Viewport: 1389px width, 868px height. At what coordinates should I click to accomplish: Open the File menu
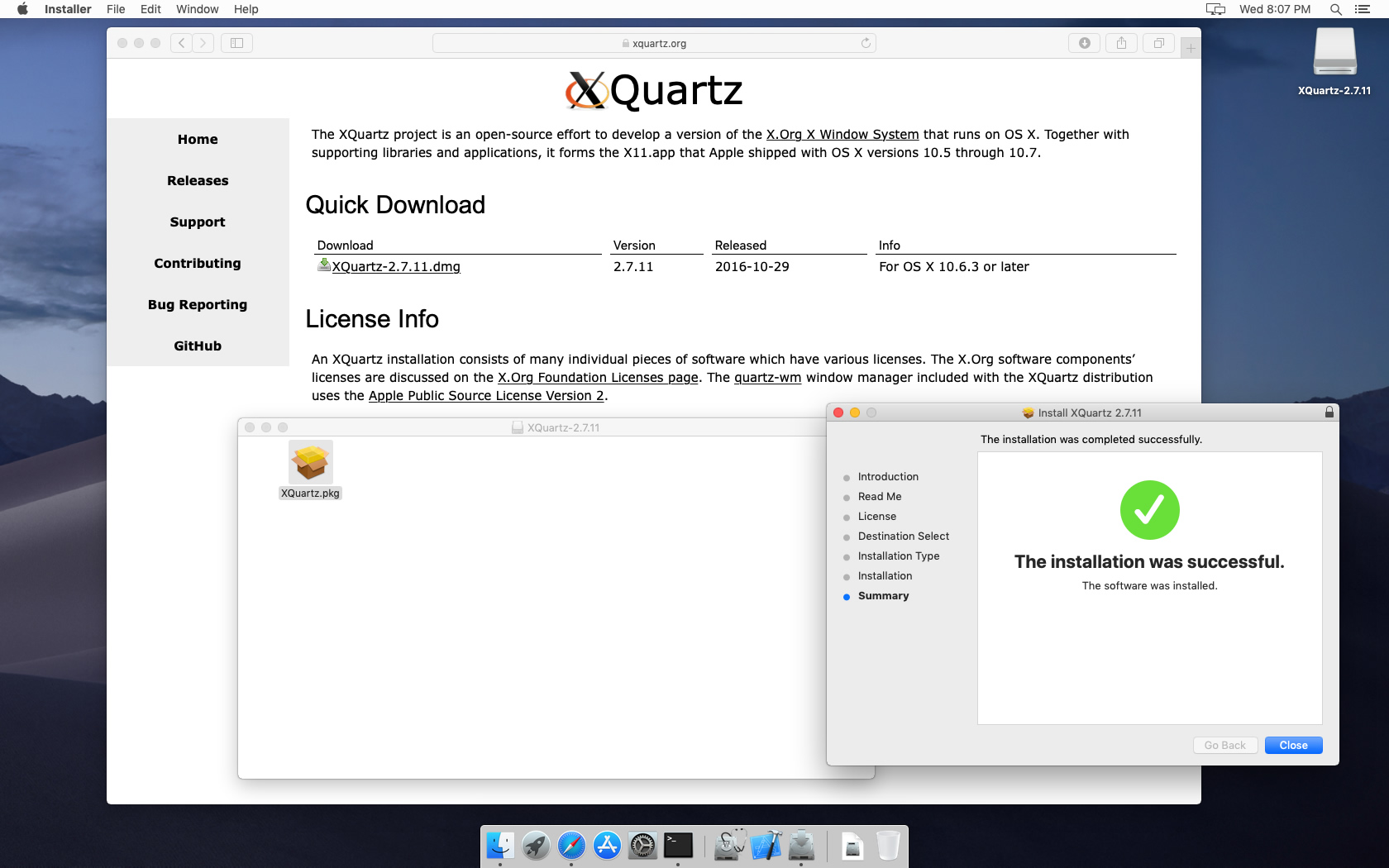click(116, 9)
